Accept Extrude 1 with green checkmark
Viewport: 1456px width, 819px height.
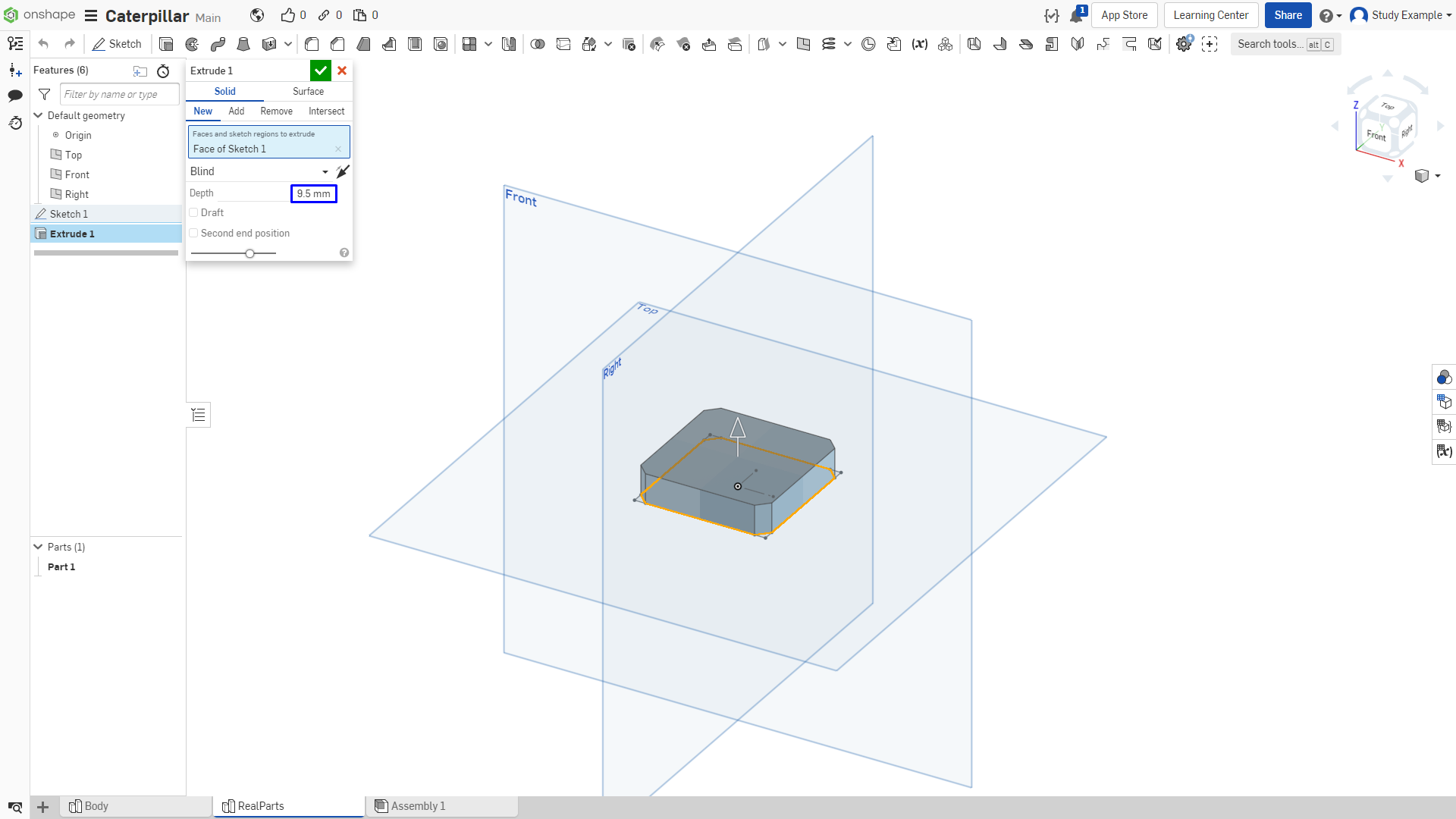pyautogui.click(x=321, y=71)
